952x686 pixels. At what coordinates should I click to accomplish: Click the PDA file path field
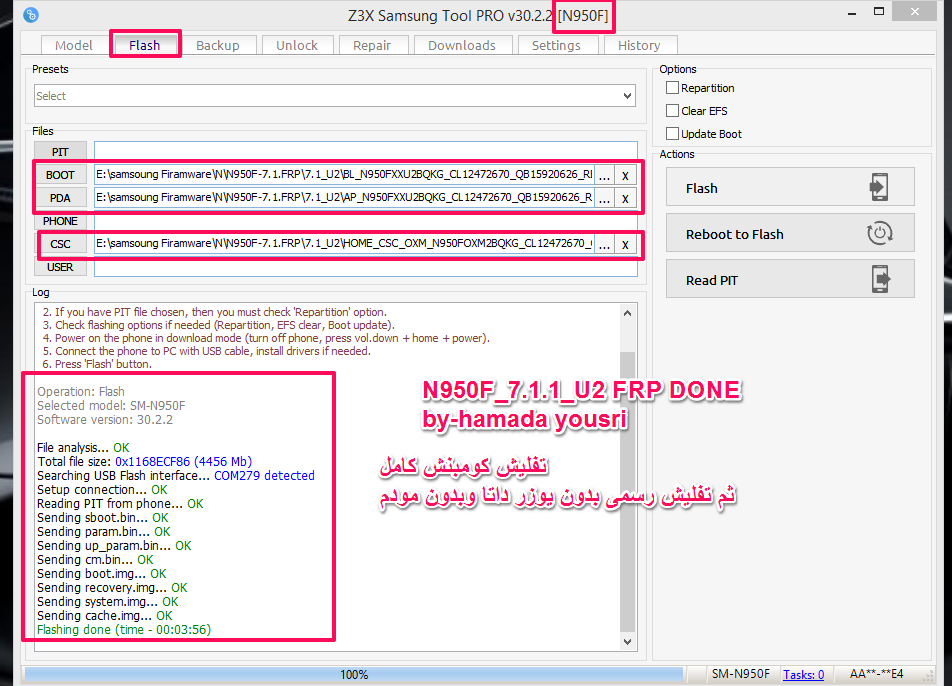click(344, 198)
